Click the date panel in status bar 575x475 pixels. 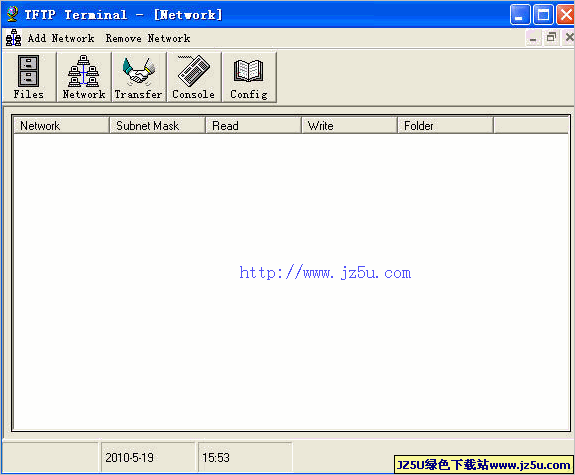point(148,457)
